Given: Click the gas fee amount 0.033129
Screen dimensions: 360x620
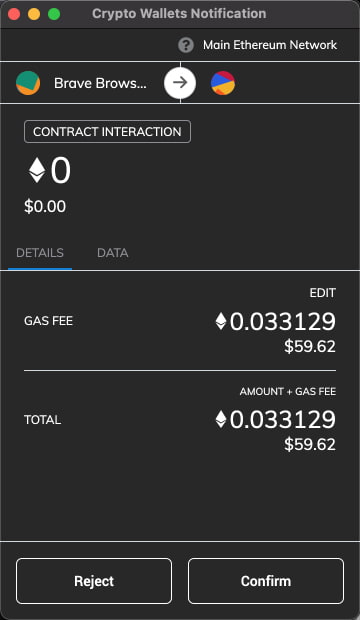Looking at the screenshot, I should [x=282, y=321].
